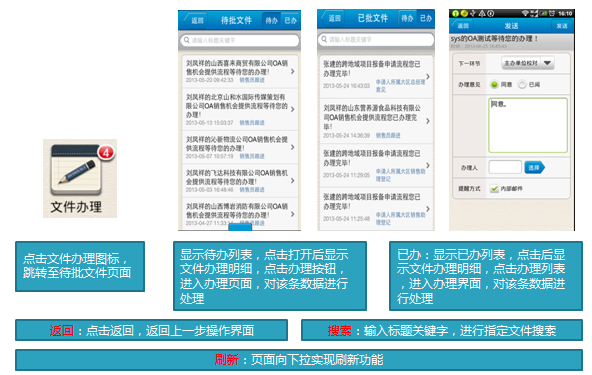Open chevron of 山西博岩消防有限公司 pending row

tap(293, 214)
